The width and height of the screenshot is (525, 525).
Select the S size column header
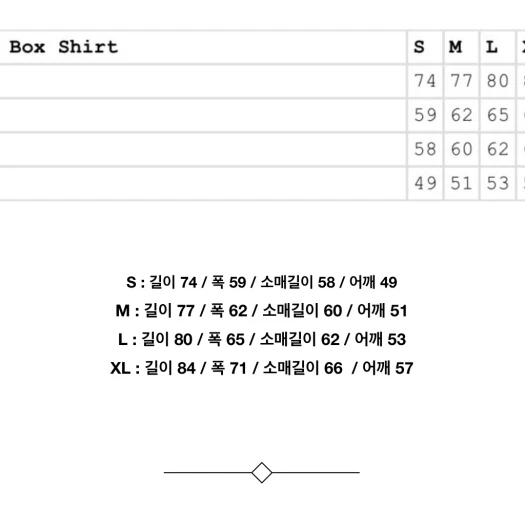click(425, 47)
